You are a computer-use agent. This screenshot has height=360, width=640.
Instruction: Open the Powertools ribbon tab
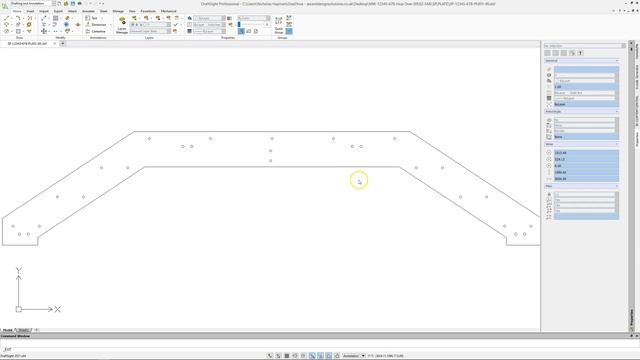point(148,11)
